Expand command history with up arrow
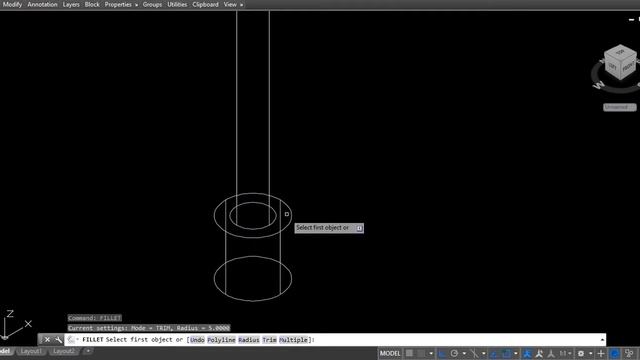Screen dimensions: 640x360 (602, 340)
